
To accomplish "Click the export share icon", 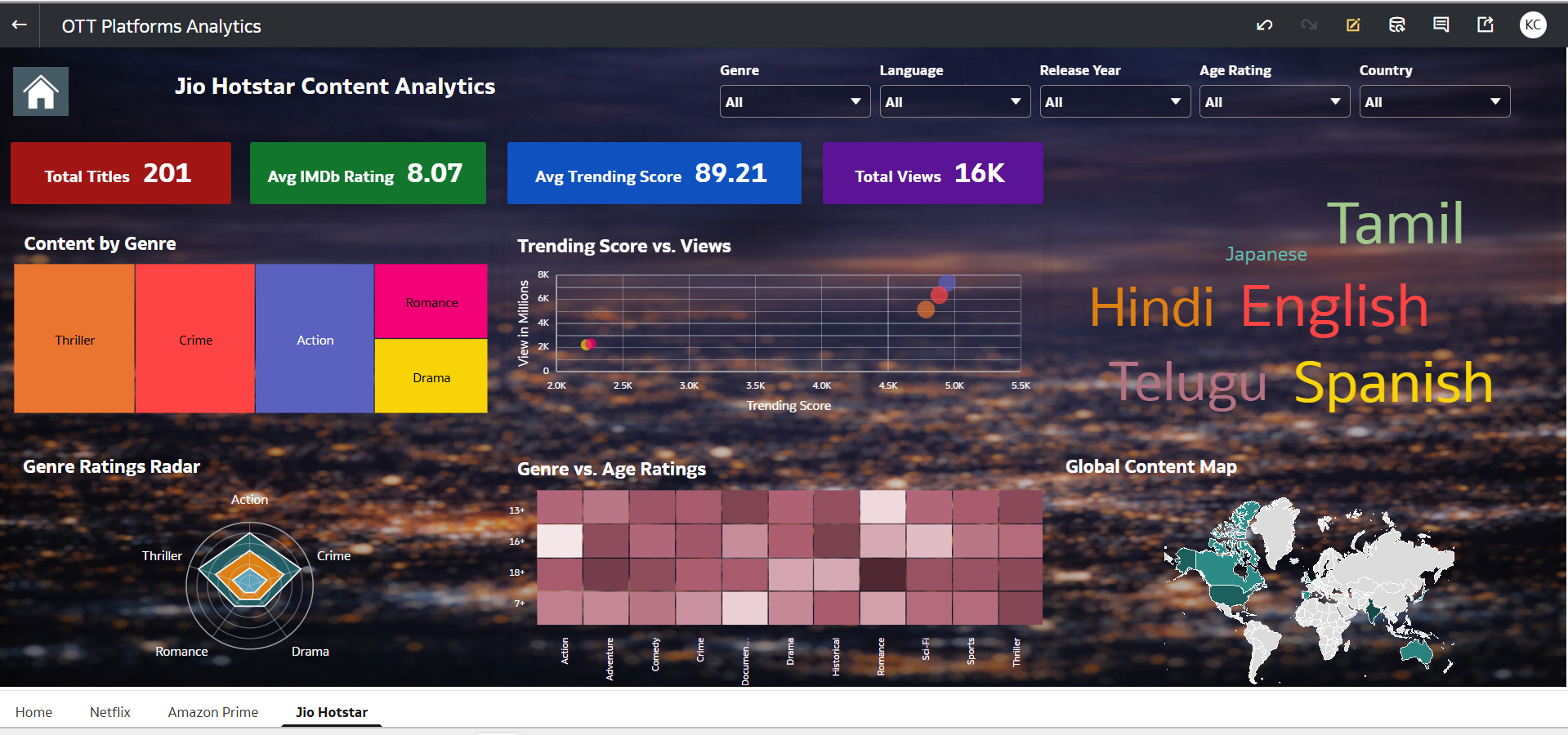I will point(1485,25).
